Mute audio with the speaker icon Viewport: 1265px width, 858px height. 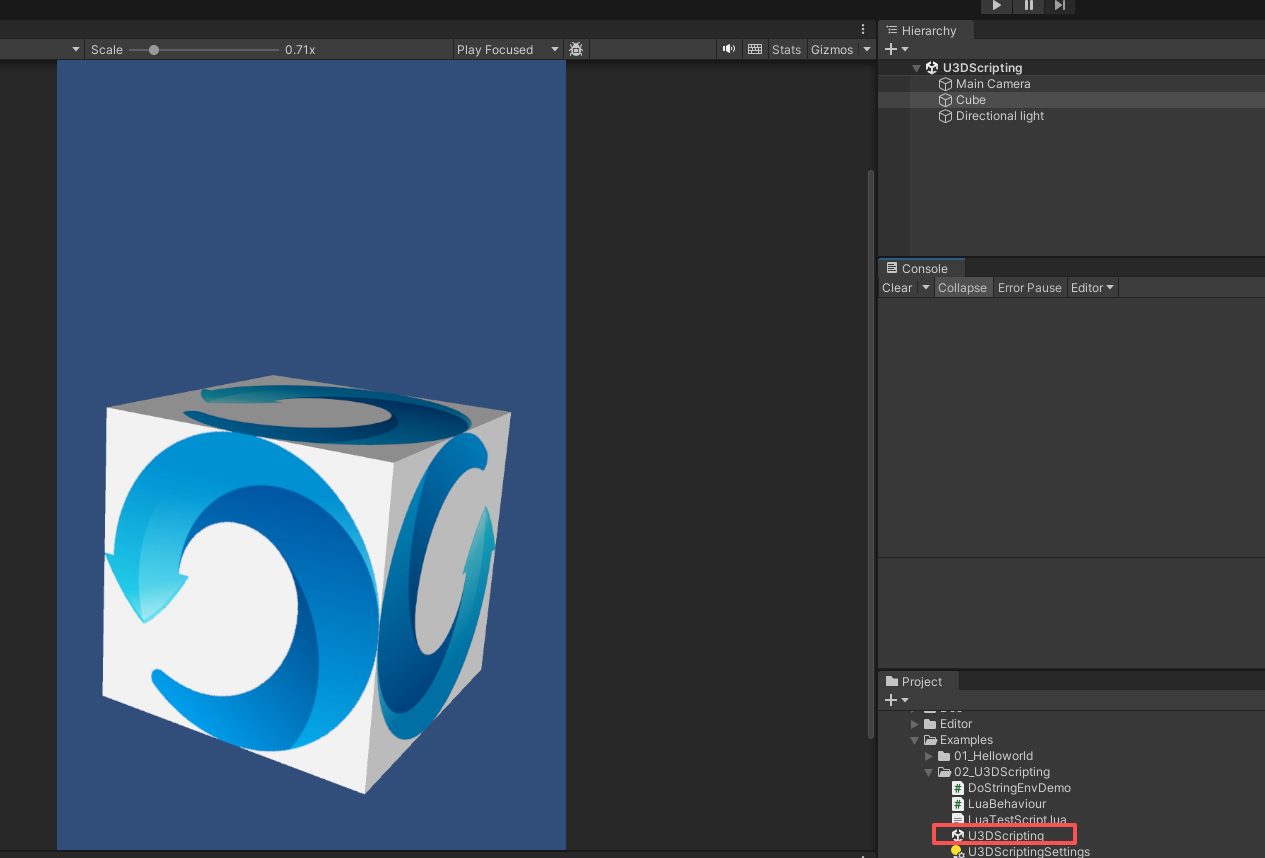pos(729,49)
